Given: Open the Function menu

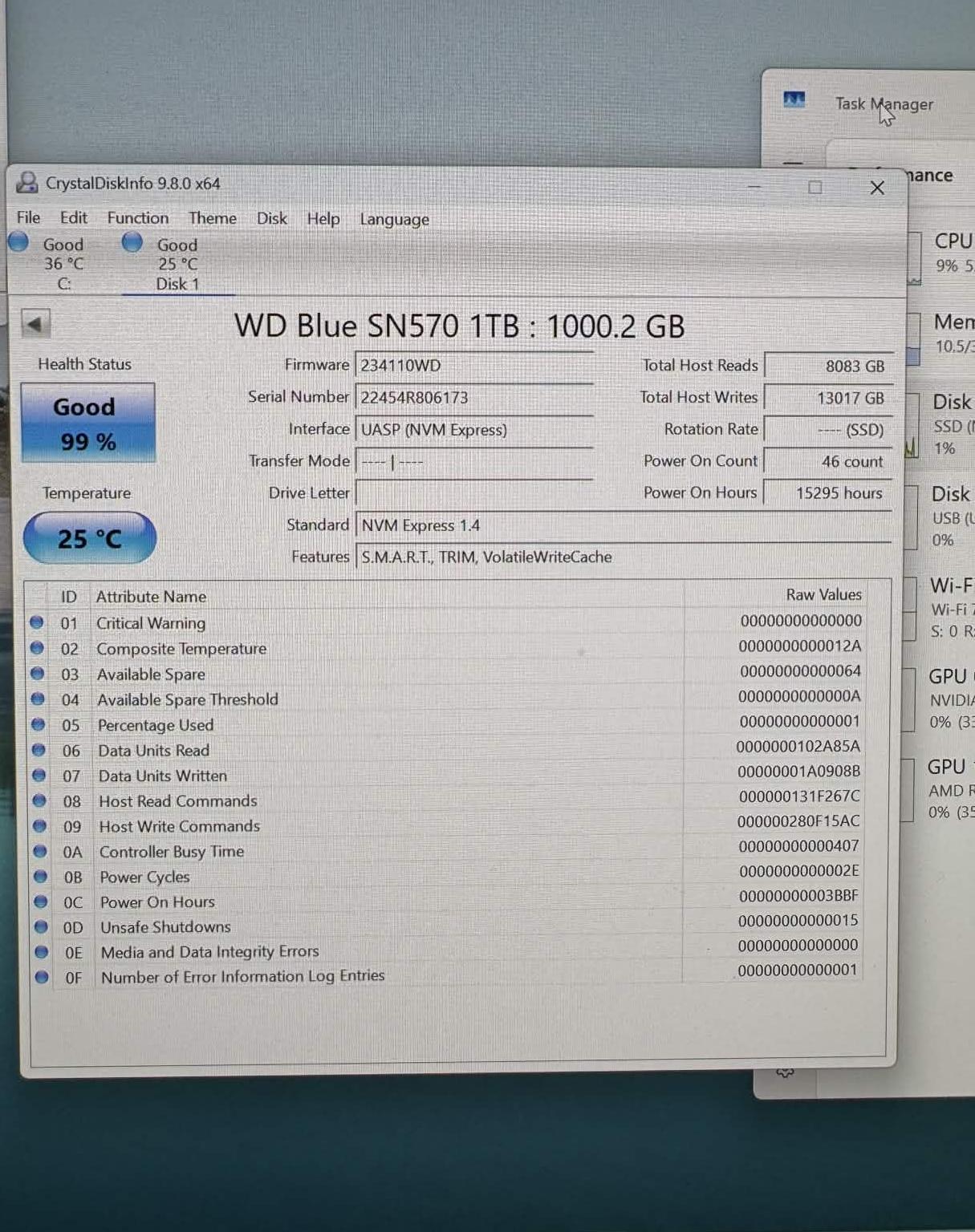Looking at the screenshot, I should click(138, 218).
